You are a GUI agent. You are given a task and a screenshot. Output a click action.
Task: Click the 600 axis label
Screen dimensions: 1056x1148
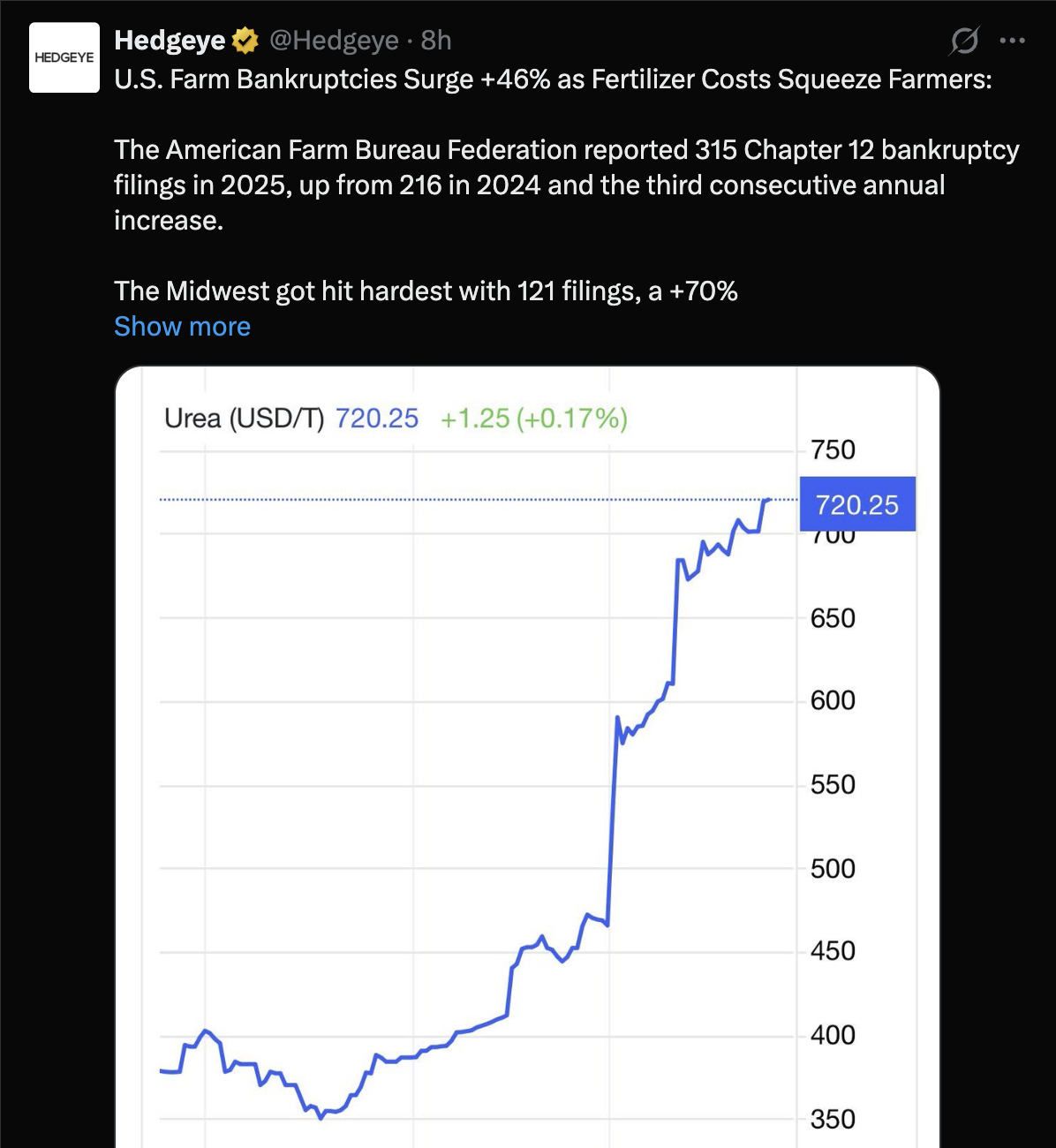pos(833,700)
